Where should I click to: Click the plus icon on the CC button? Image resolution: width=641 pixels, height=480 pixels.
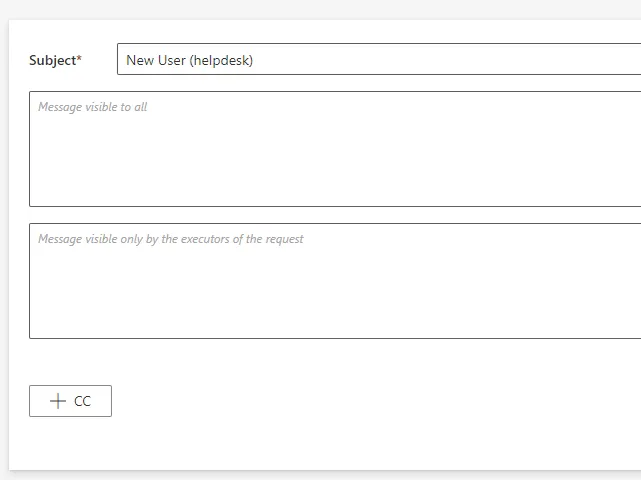point(58,401)
